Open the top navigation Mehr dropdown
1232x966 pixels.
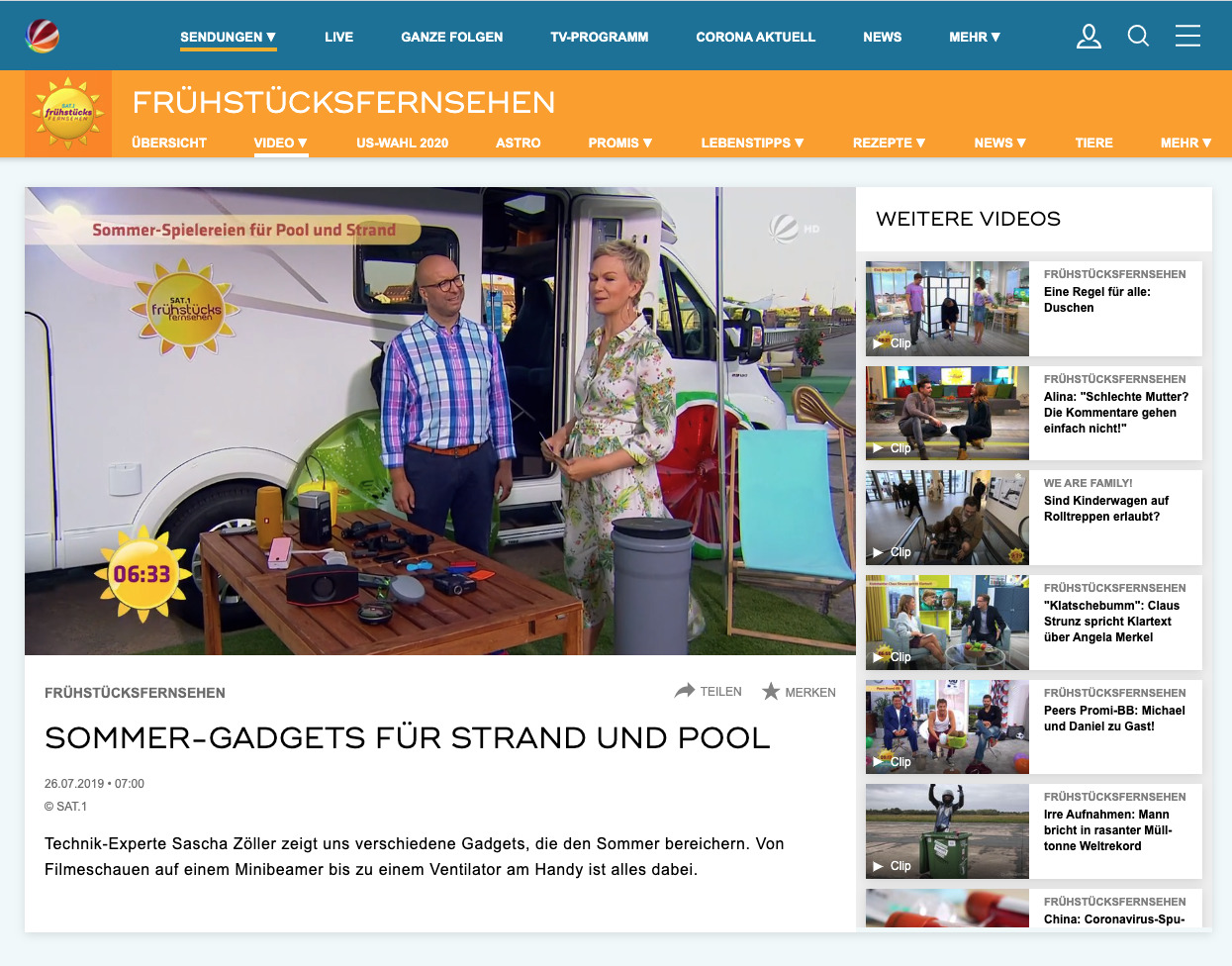pyautogui.click(x=974, y=37)
